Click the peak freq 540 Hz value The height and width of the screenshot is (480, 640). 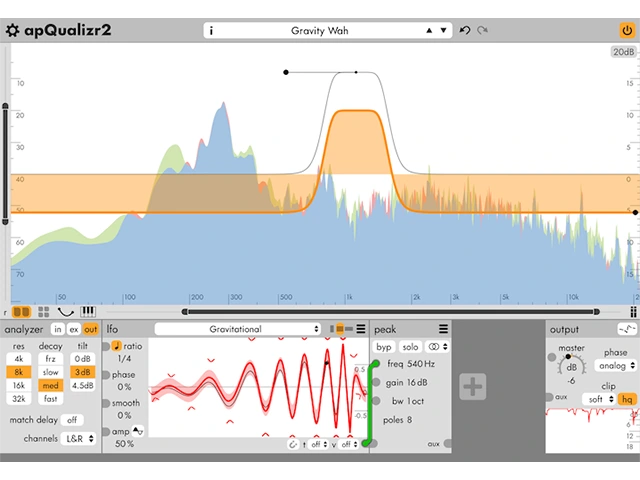pyautogui.click(x=421, y=364)
